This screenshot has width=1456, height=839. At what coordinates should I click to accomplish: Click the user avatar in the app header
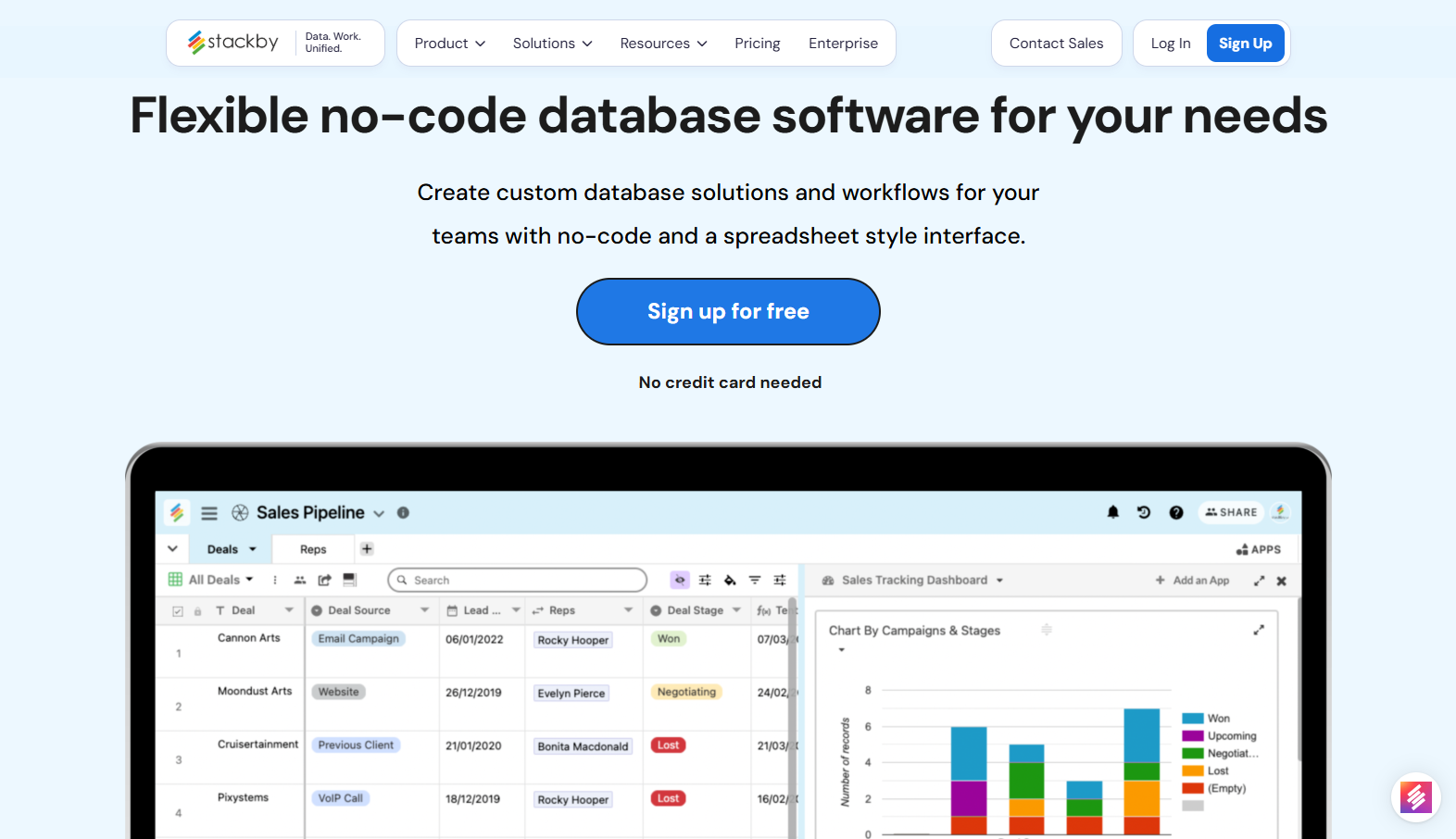pyautogui.click(x=1280, y=512)
